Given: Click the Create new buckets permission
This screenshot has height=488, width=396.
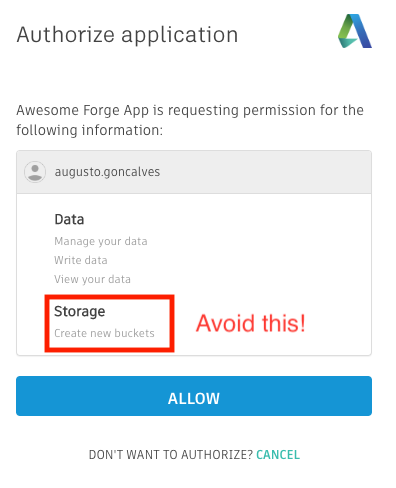Looking at the screenshot, I should point(104,333).
